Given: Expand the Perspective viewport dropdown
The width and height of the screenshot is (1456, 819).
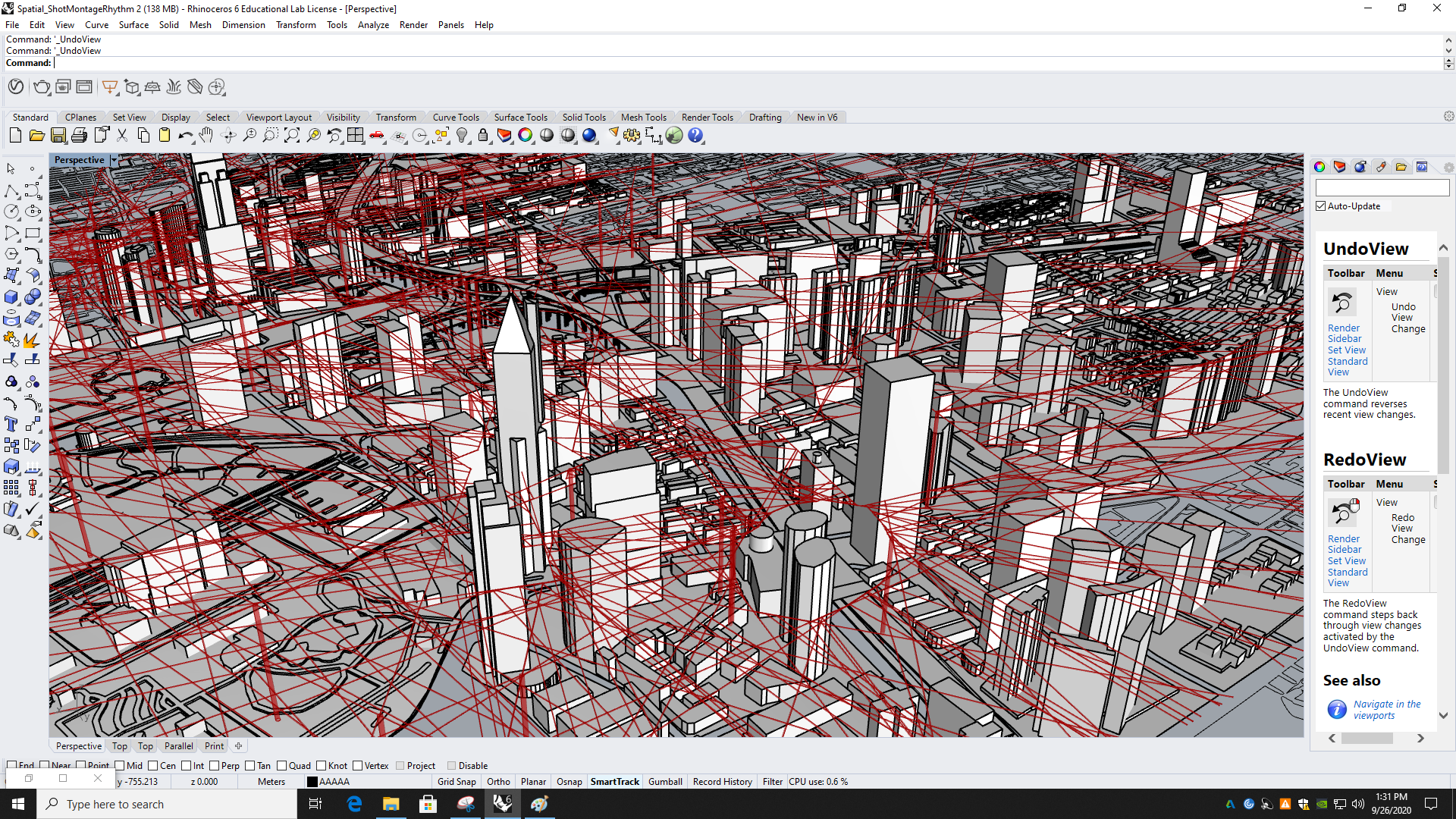Looking at the screenshot, I should click(112, 159).
